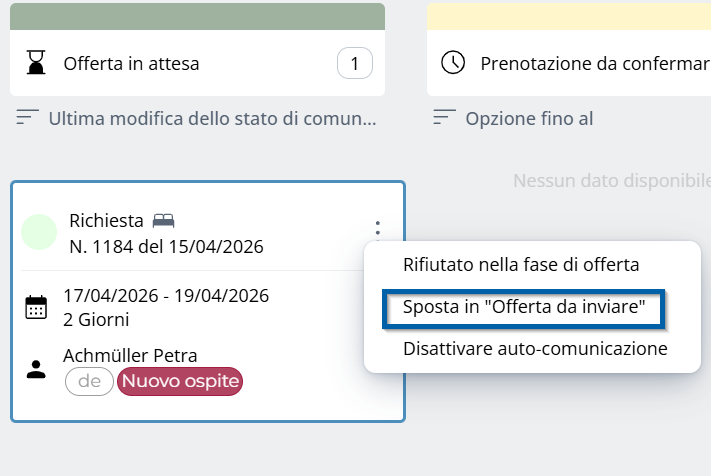This screenshot has width=711, height=476.
Task: Click the hourglass icon beside Offerta in attesa
Action: tap(36, 63)
